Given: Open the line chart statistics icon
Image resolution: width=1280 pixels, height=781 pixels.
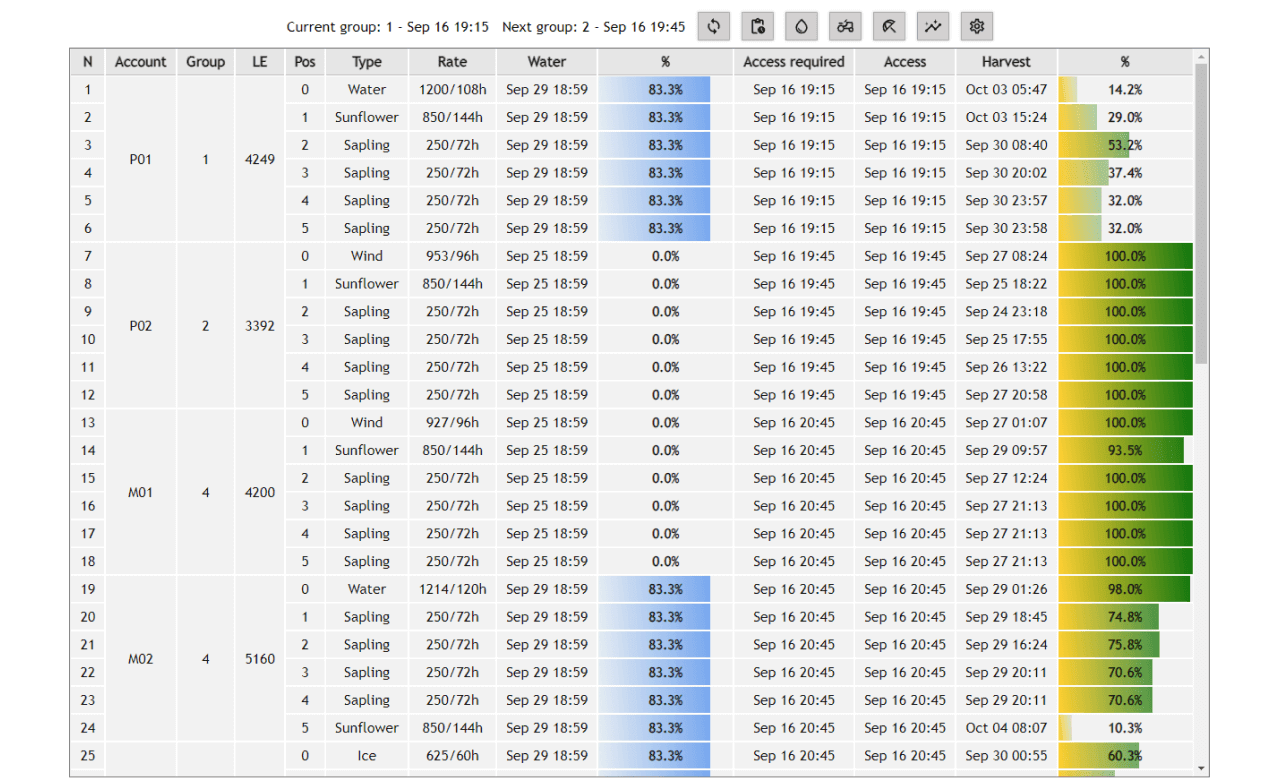Looking at the screenshot, I should (x=933, y=27).
